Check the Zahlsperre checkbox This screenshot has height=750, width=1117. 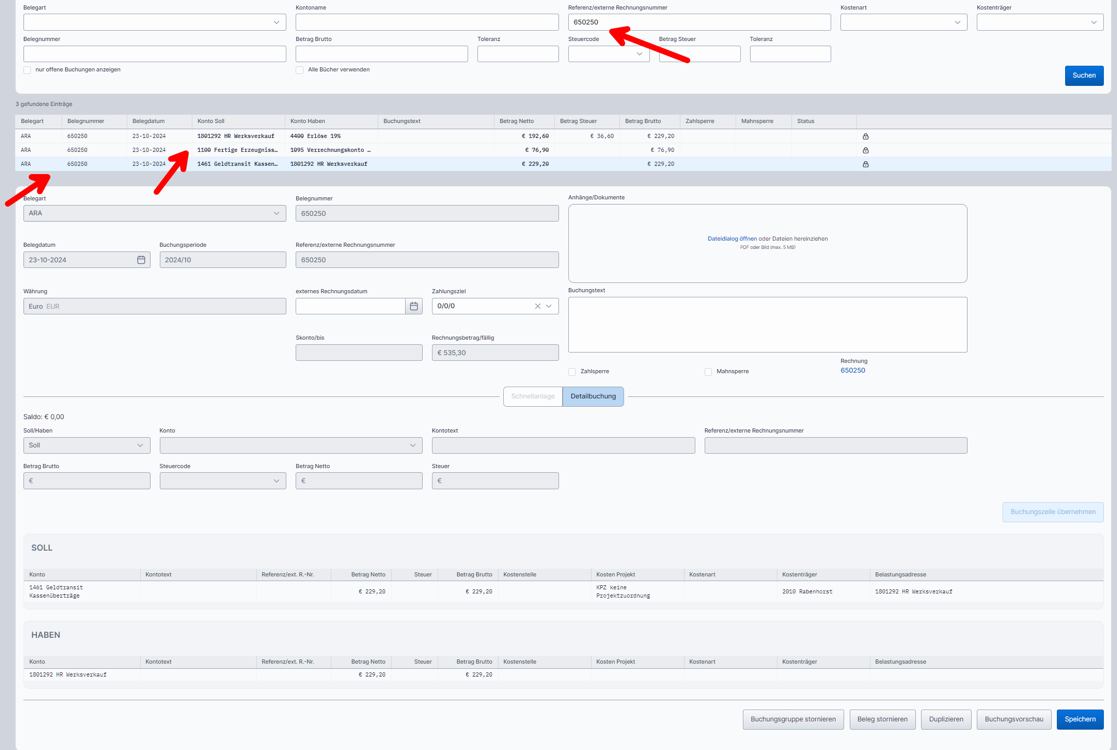(x=572, y=372)
